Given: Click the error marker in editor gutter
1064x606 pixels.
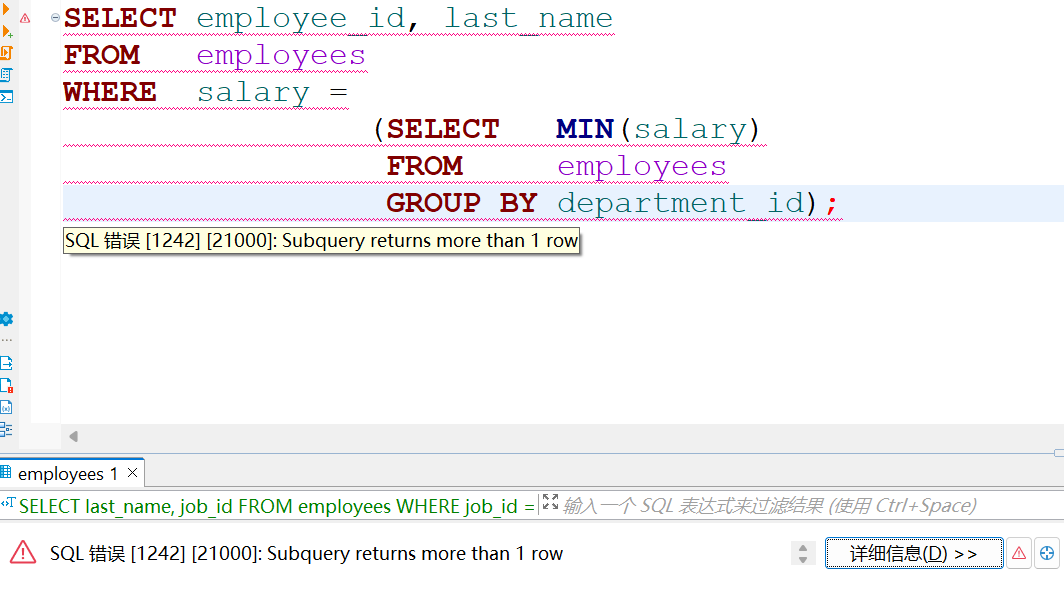Looking at the screenshot, I should tap(25, 18).
